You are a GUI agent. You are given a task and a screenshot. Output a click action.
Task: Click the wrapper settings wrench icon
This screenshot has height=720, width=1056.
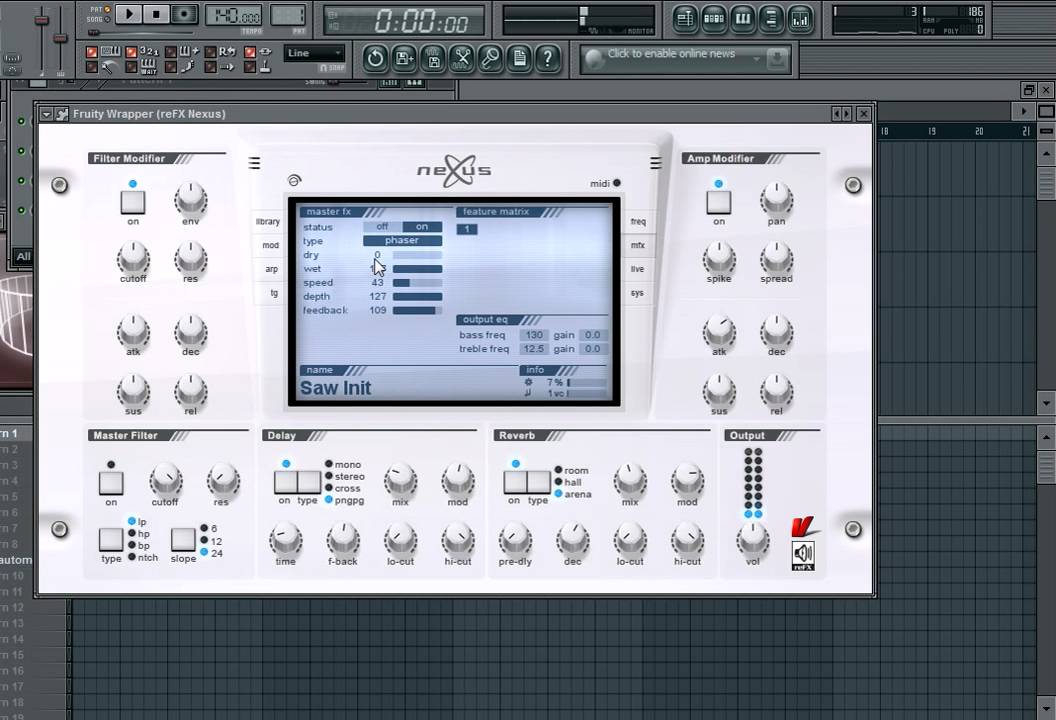pos(63,114)
